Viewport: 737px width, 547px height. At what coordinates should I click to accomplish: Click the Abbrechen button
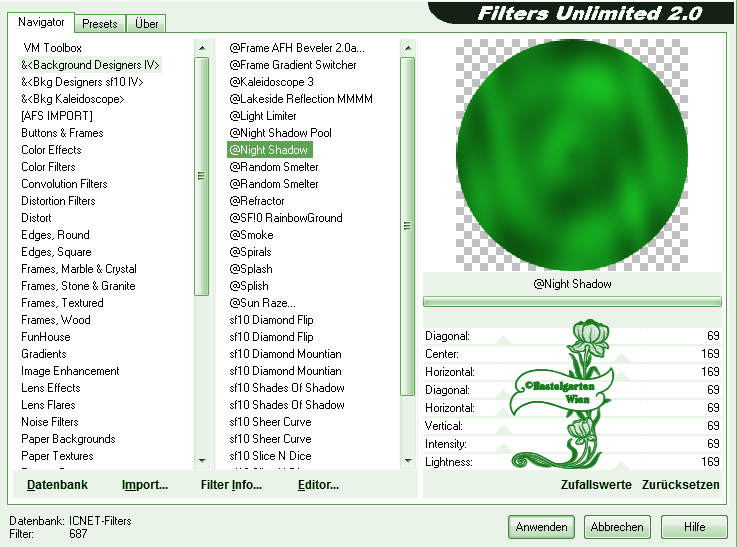[x=617, y=527]
